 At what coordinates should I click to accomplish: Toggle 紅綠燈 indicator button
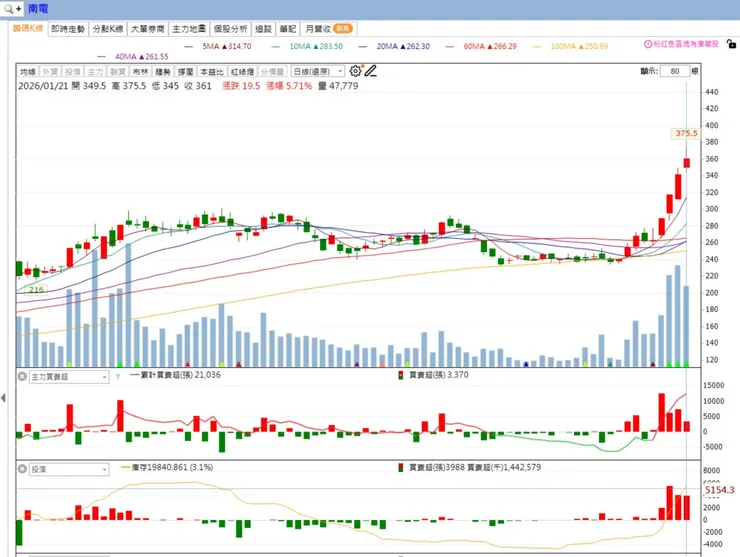point(243,72)
